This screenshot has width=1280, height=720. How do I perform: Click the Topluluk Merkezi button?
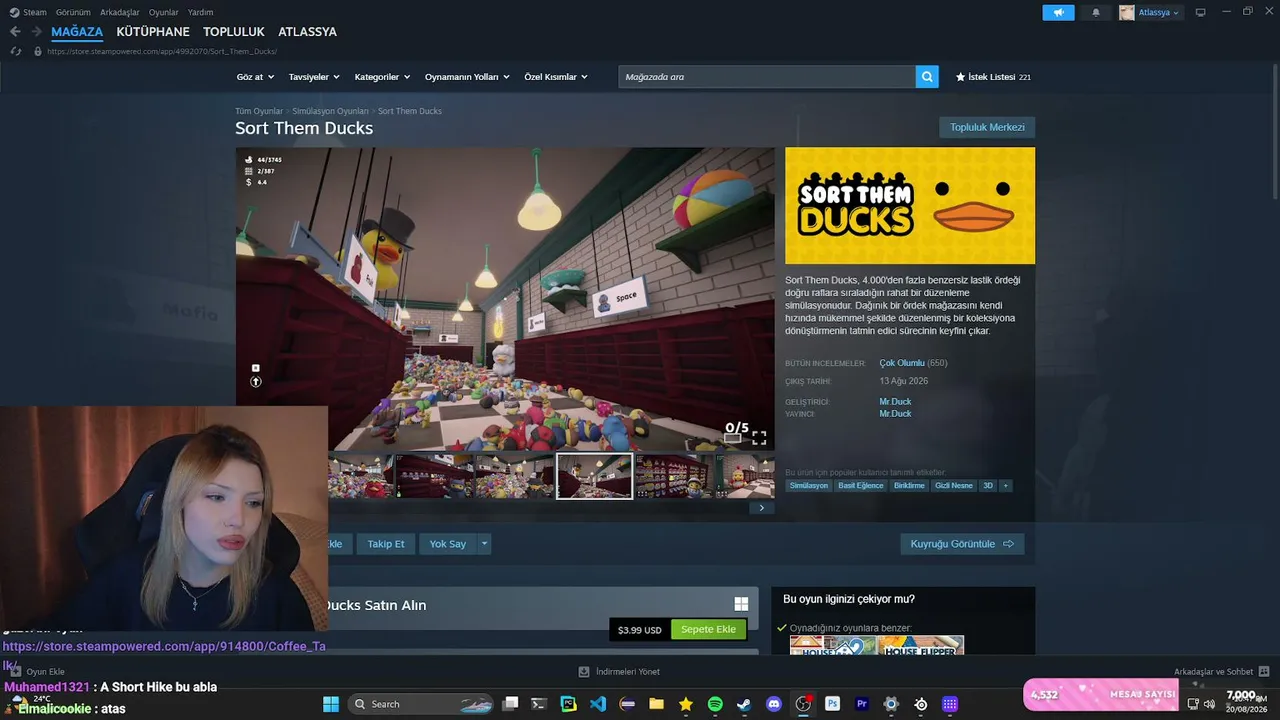click(987, 128)
